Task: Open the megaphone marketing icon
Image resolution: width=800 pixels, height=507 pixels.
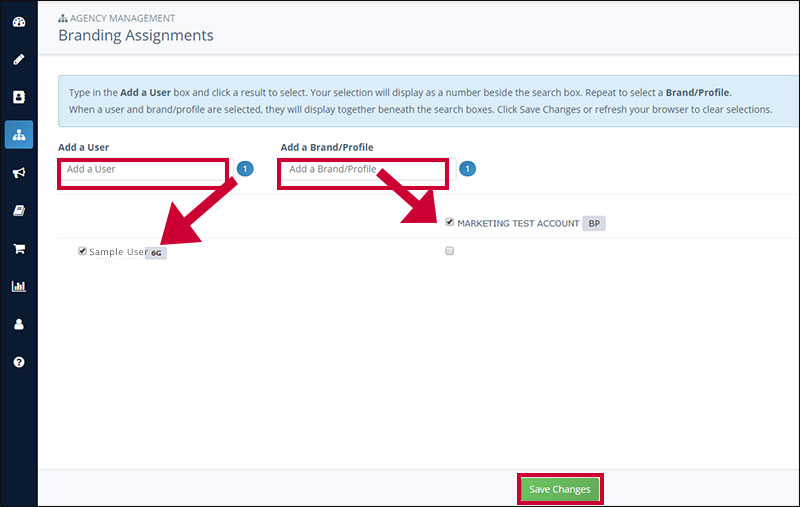Action: tap(19, 172)
